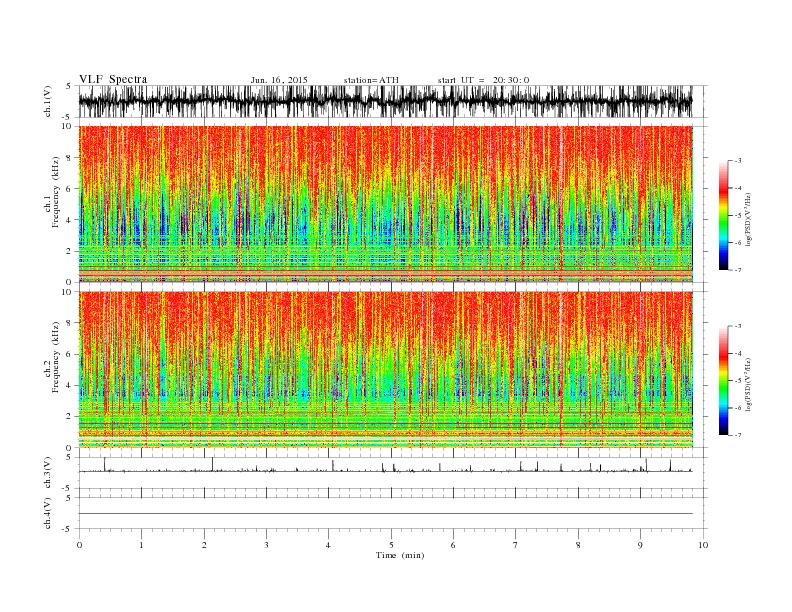
Task: Click the "station=ATH" header label
Action: [x=371, y=80]
